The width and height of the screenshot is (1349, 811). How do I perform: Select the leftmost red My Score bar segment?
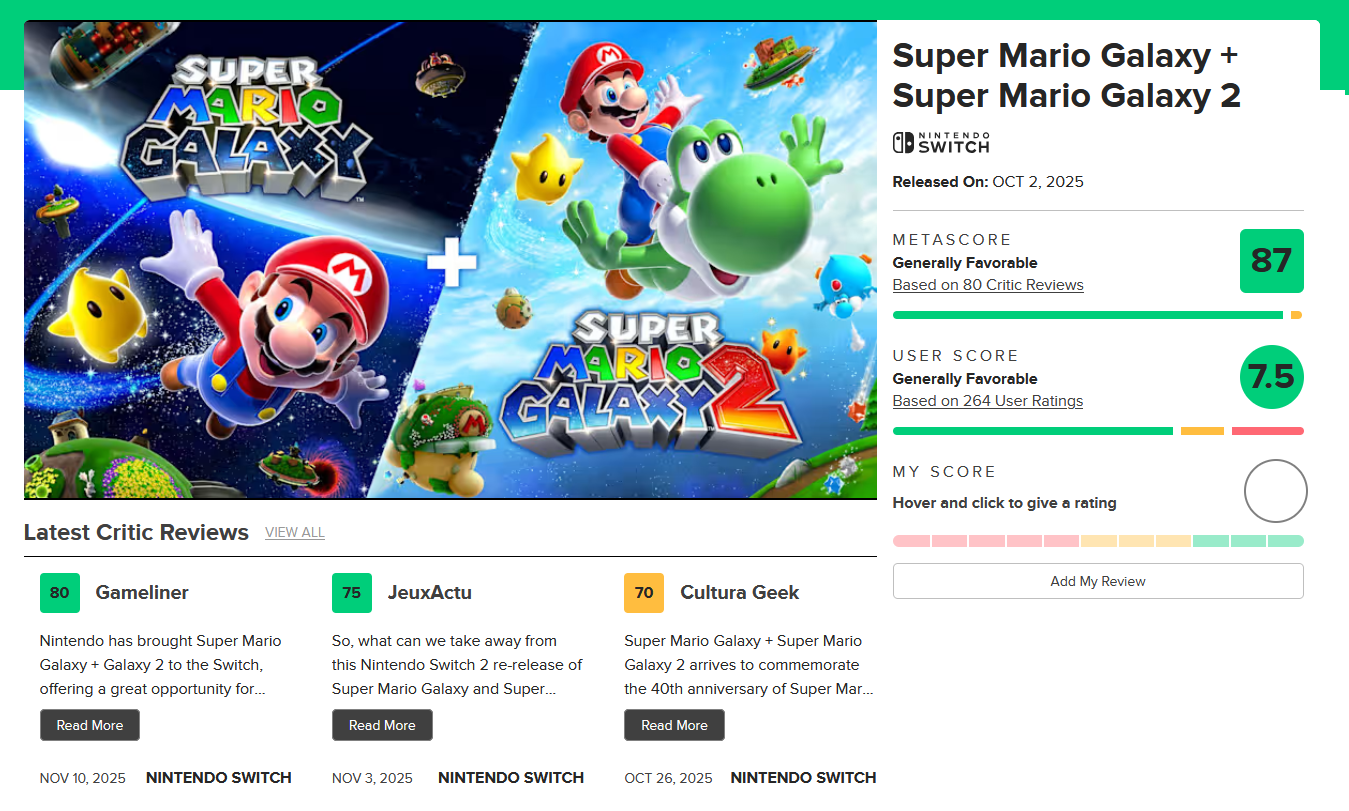911,541
